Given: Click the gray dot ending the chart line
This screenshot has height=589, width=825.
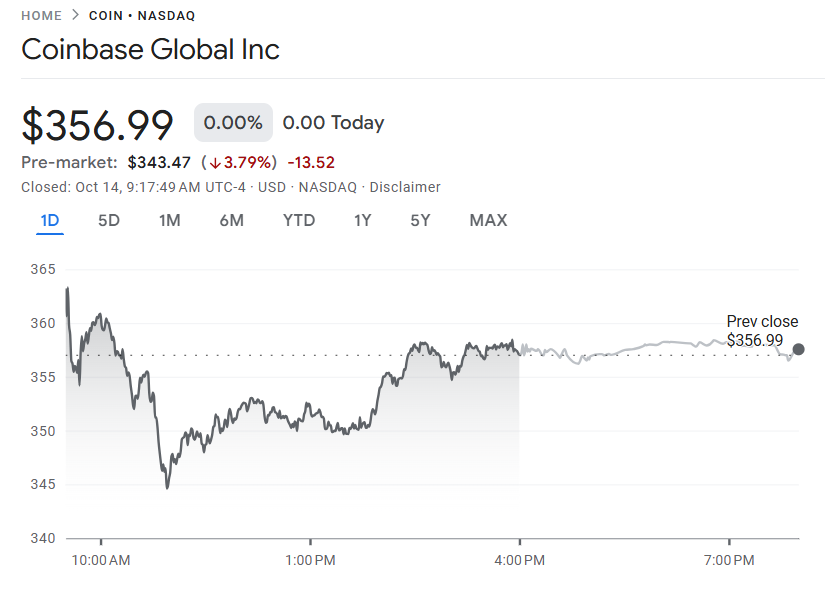Looking at the screenshot, I should [x=798, y=349].
